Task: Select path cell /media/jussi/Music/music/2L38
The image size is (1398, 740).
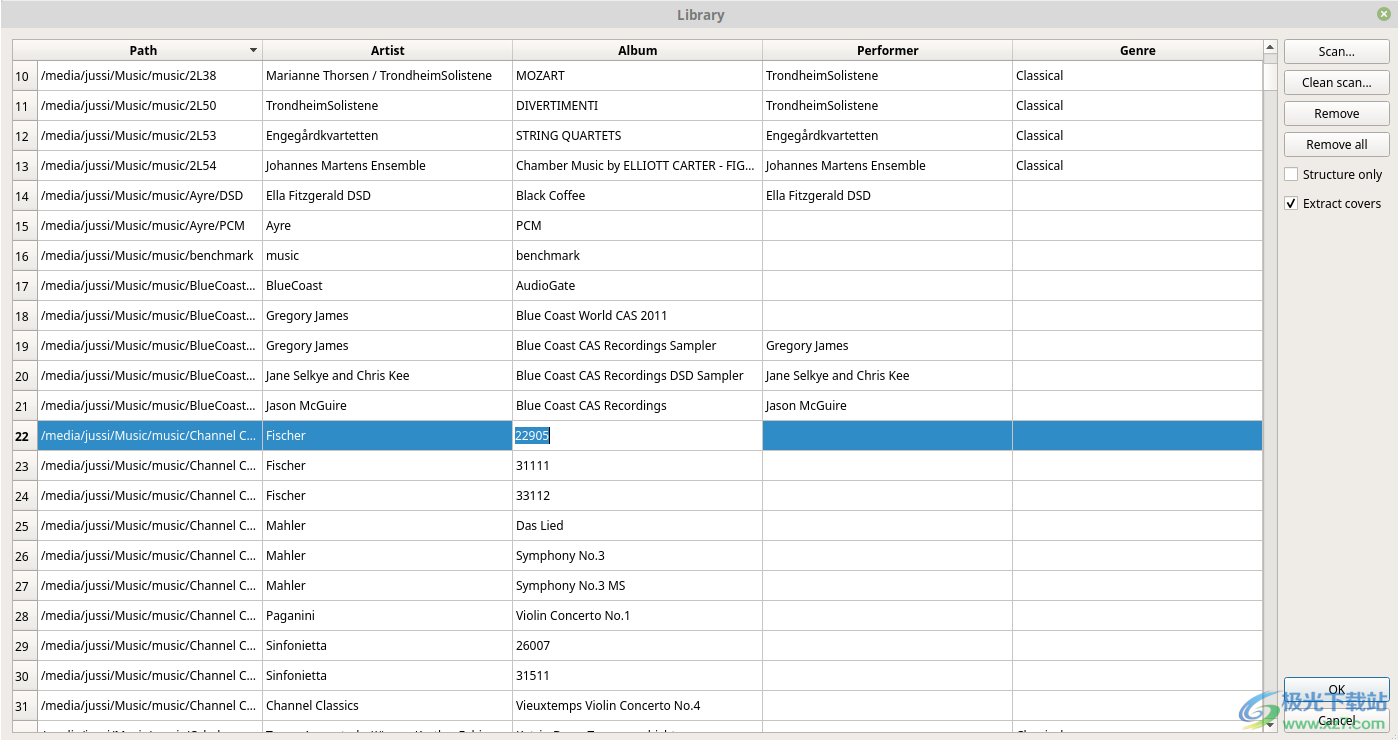Action: tap(150, 76)
